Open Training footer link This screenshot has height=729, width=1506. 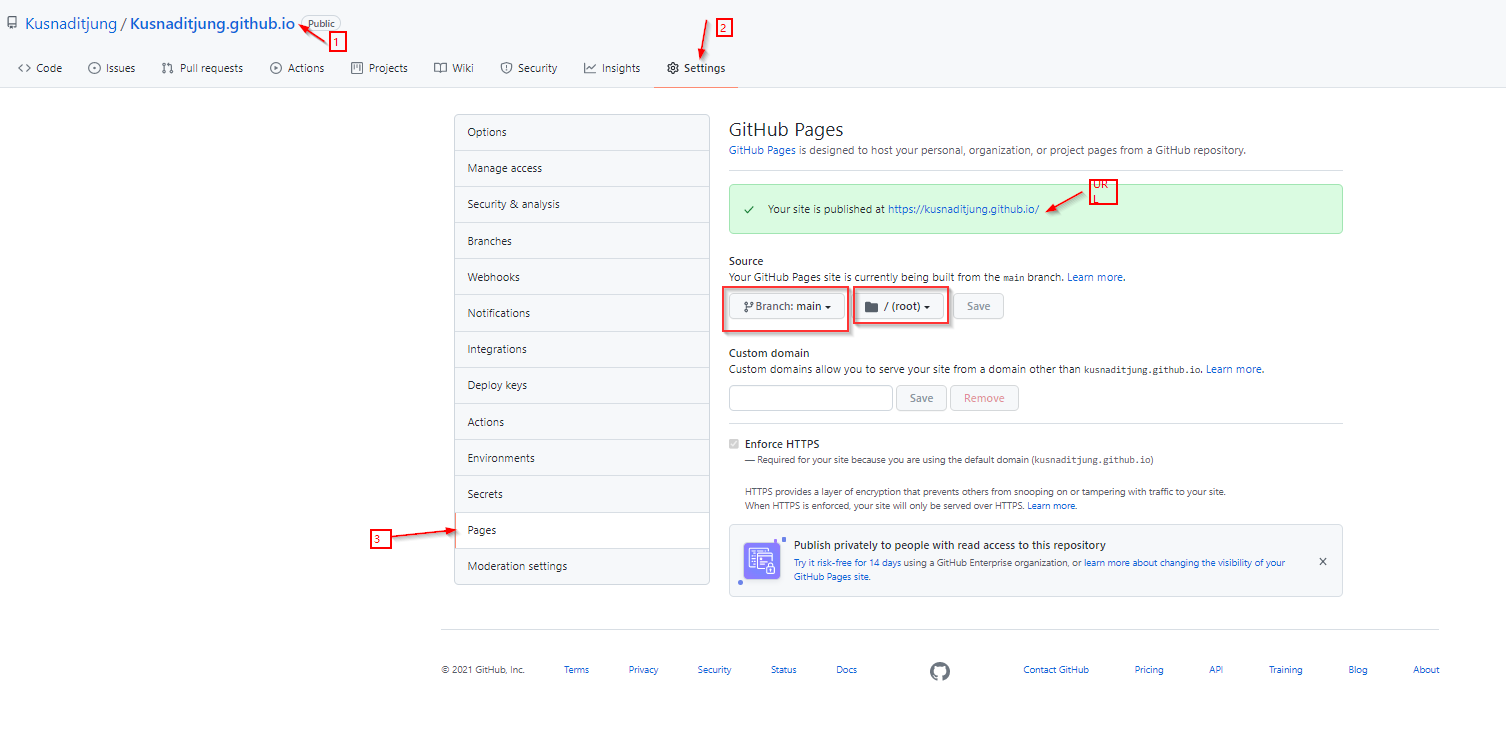[x=1286, y=670]
